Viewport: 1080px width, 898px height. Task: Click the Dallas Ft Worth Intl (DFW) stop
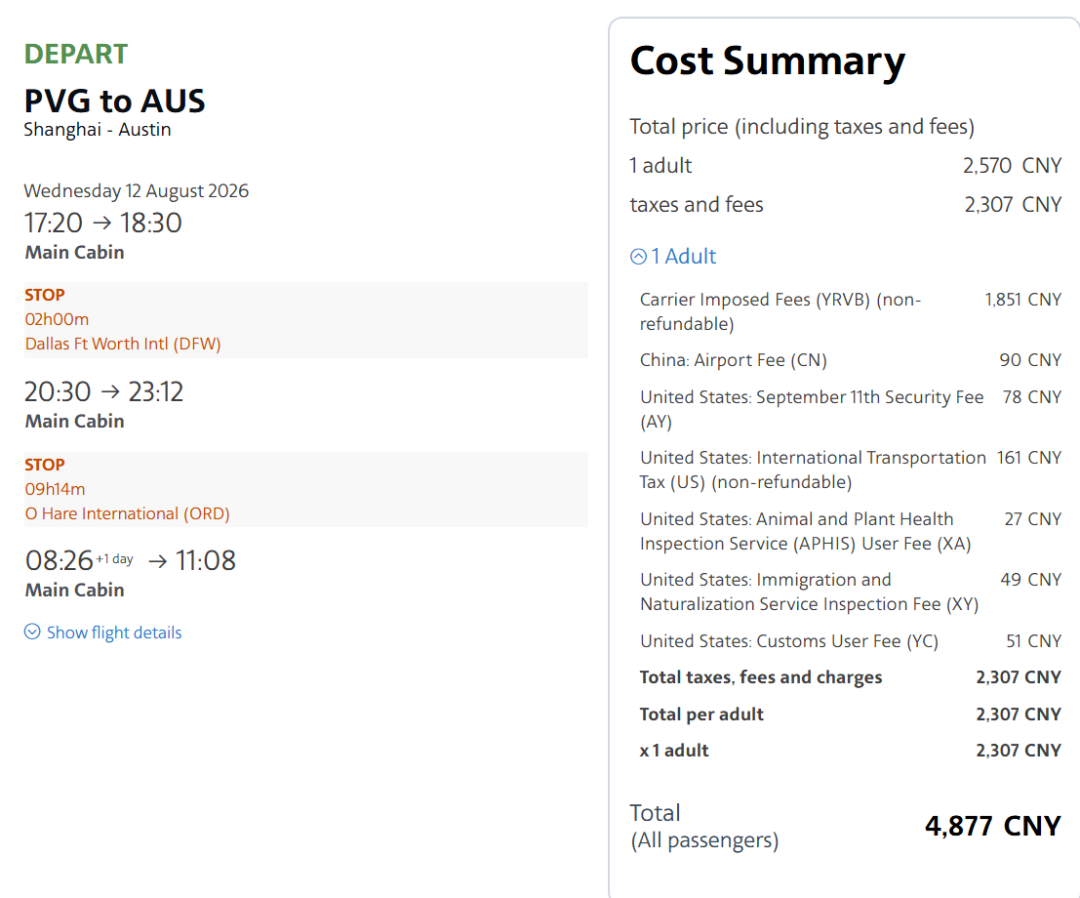pyautogui.click(x=123, y=344)
